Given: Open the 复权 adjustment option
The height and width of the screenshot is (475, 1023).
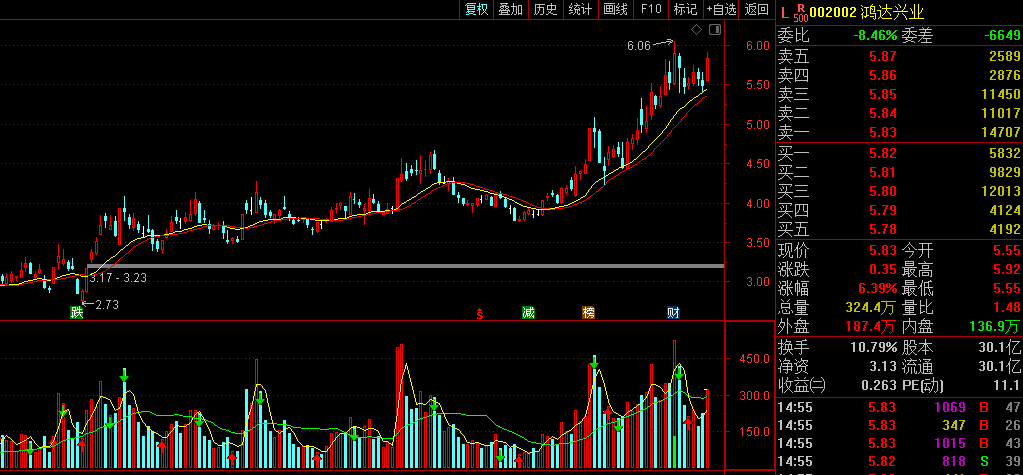Looking at the screenshot, I should [476, 10].
